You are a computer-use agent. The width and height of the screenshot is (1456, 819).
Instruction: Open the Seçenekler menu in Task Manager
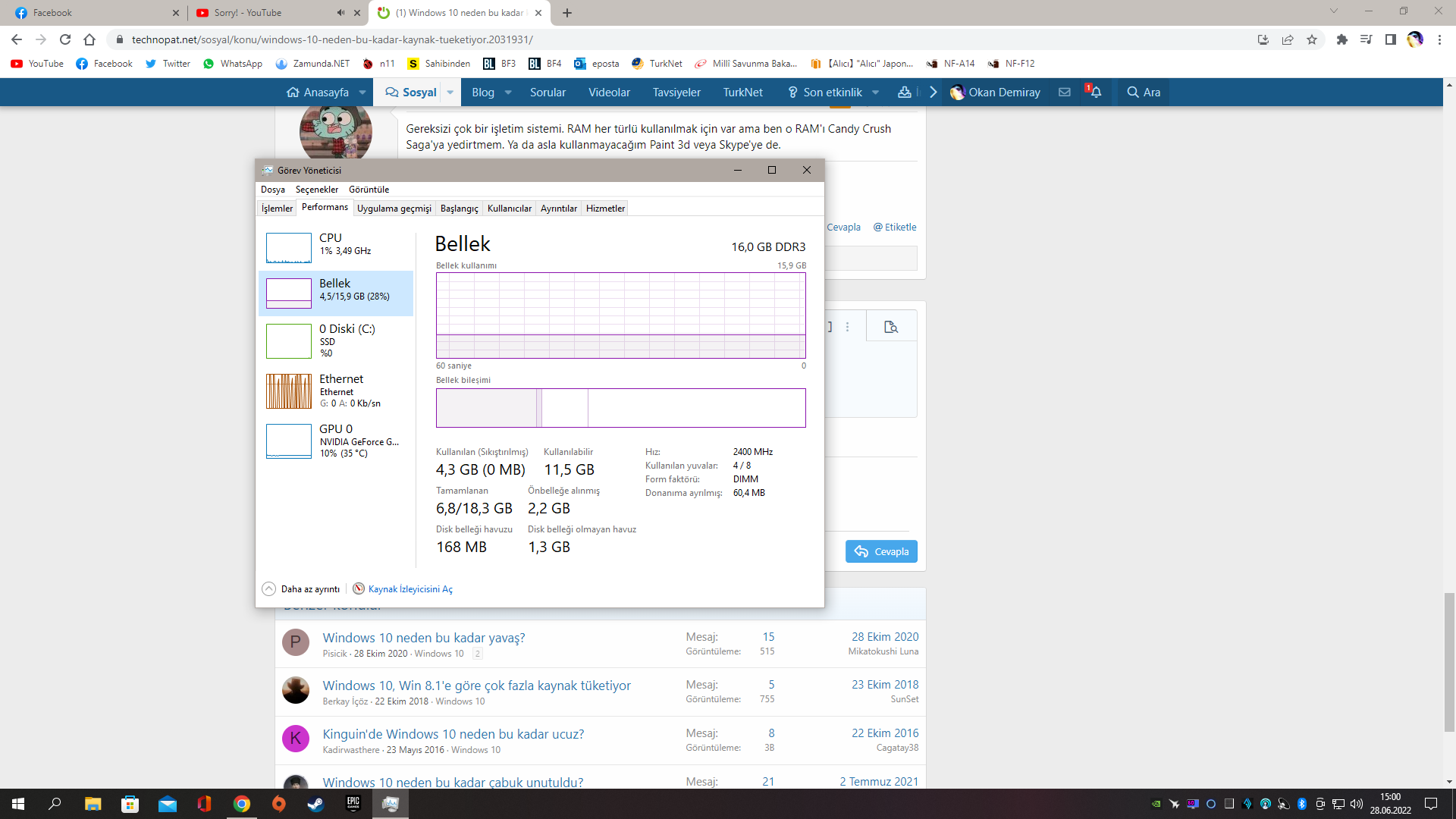click(316, 190)
